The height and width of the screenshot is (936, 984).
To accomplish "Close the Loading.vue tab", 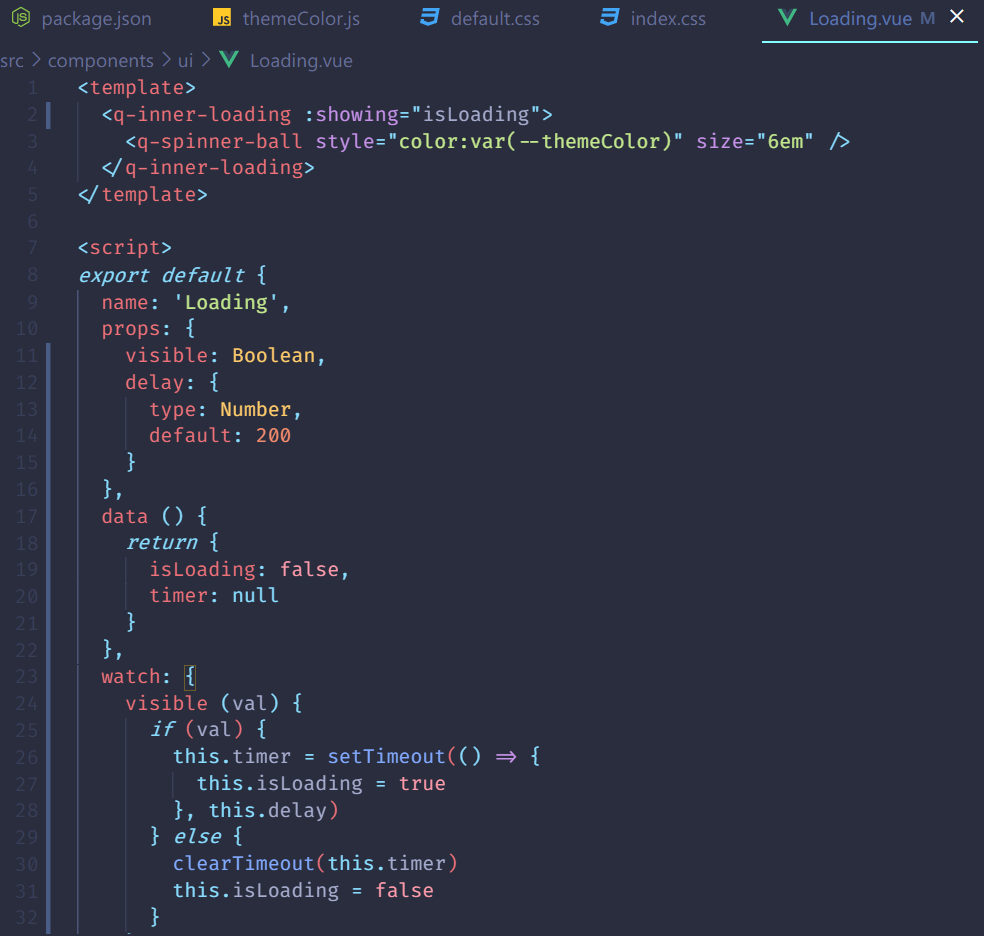I will [x=956, y=16].
